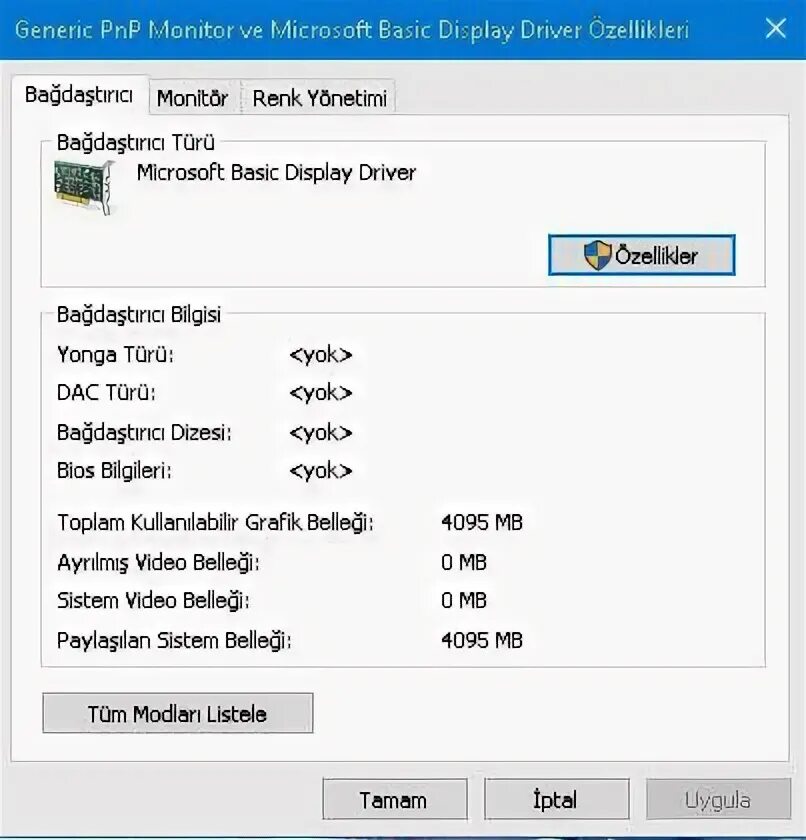Viewport: 806px width, 840px height.
Task: Select the Yonga Türü label
Action: click(115, 355)
